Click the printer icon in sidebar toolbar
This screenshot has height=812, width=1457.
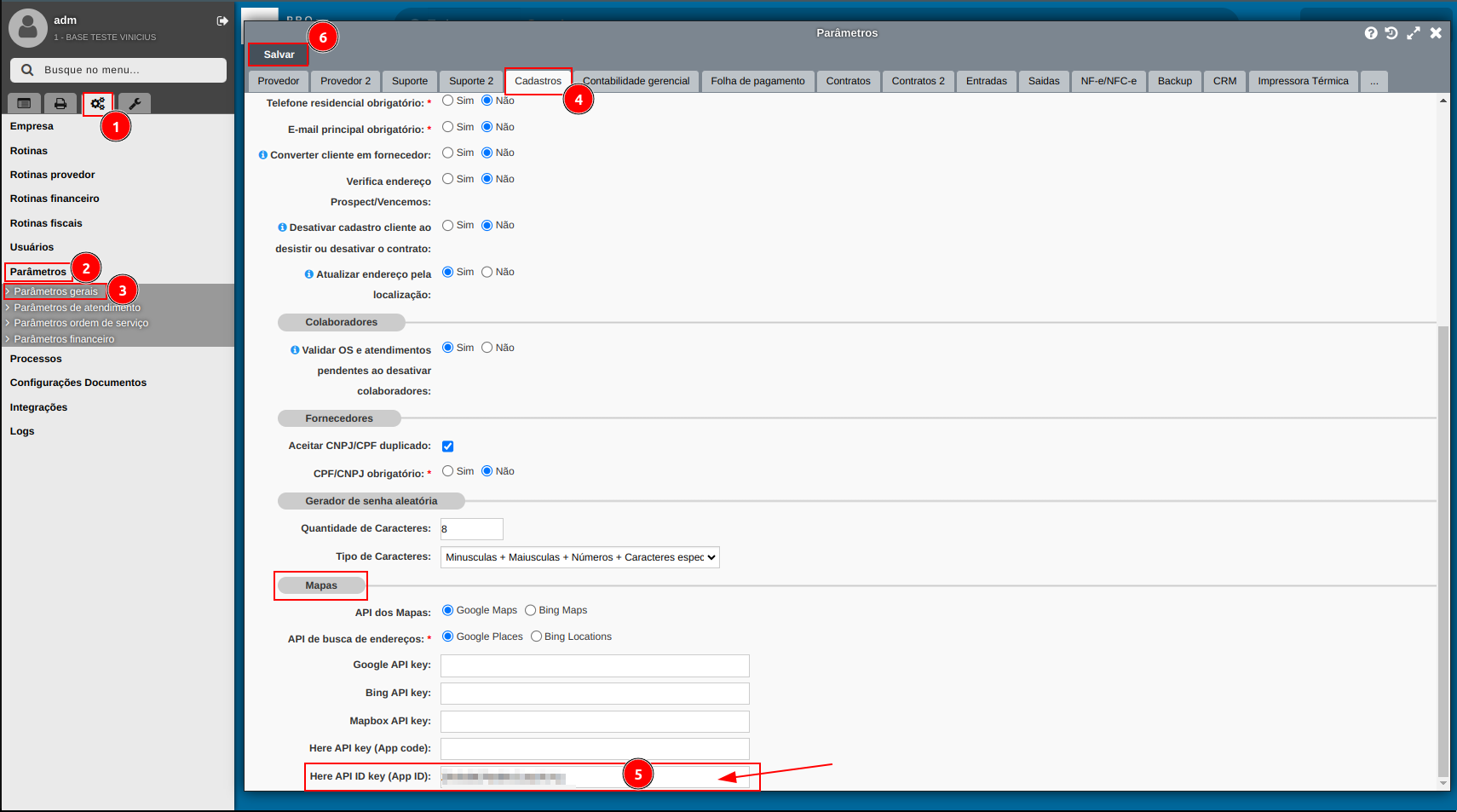[60, 103]
